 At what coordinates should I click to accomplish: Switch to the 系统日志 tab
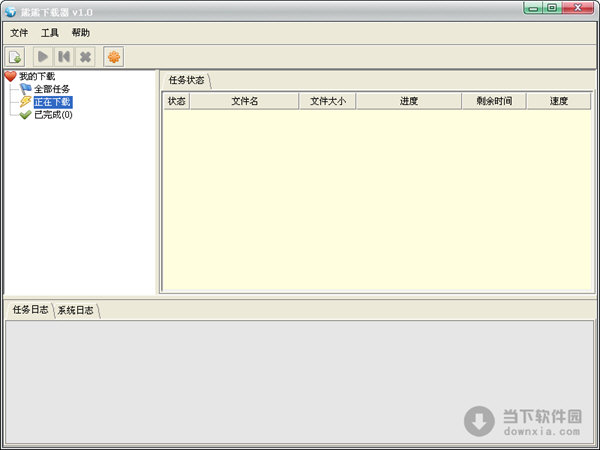[76, 310]
